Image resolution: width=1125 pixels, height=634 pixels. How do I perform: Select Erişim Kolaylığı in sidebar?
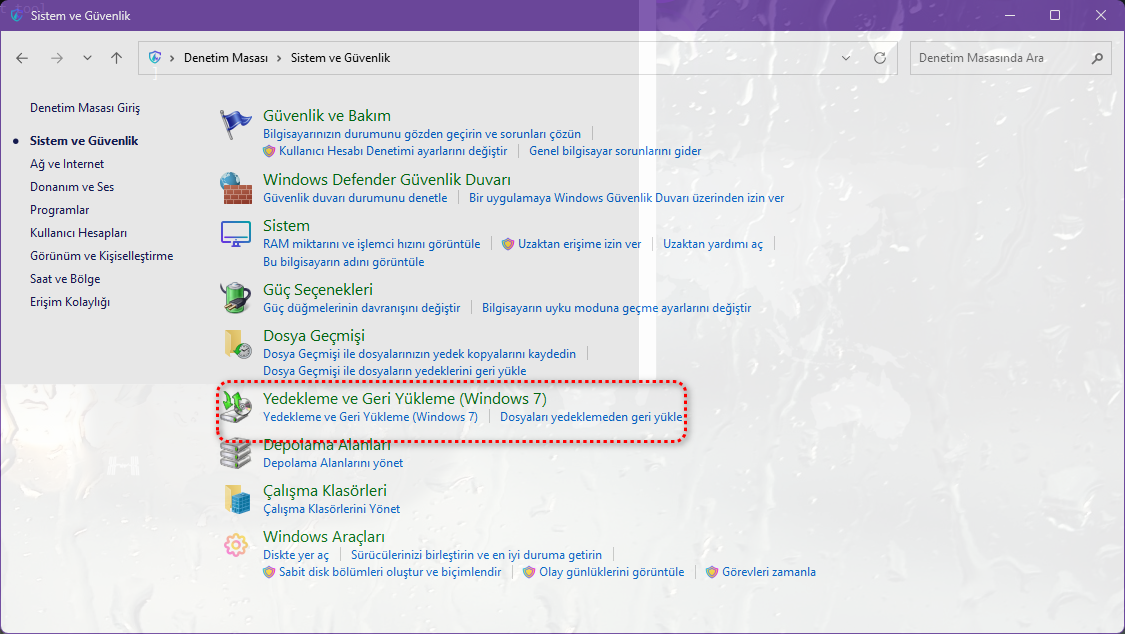70,302
